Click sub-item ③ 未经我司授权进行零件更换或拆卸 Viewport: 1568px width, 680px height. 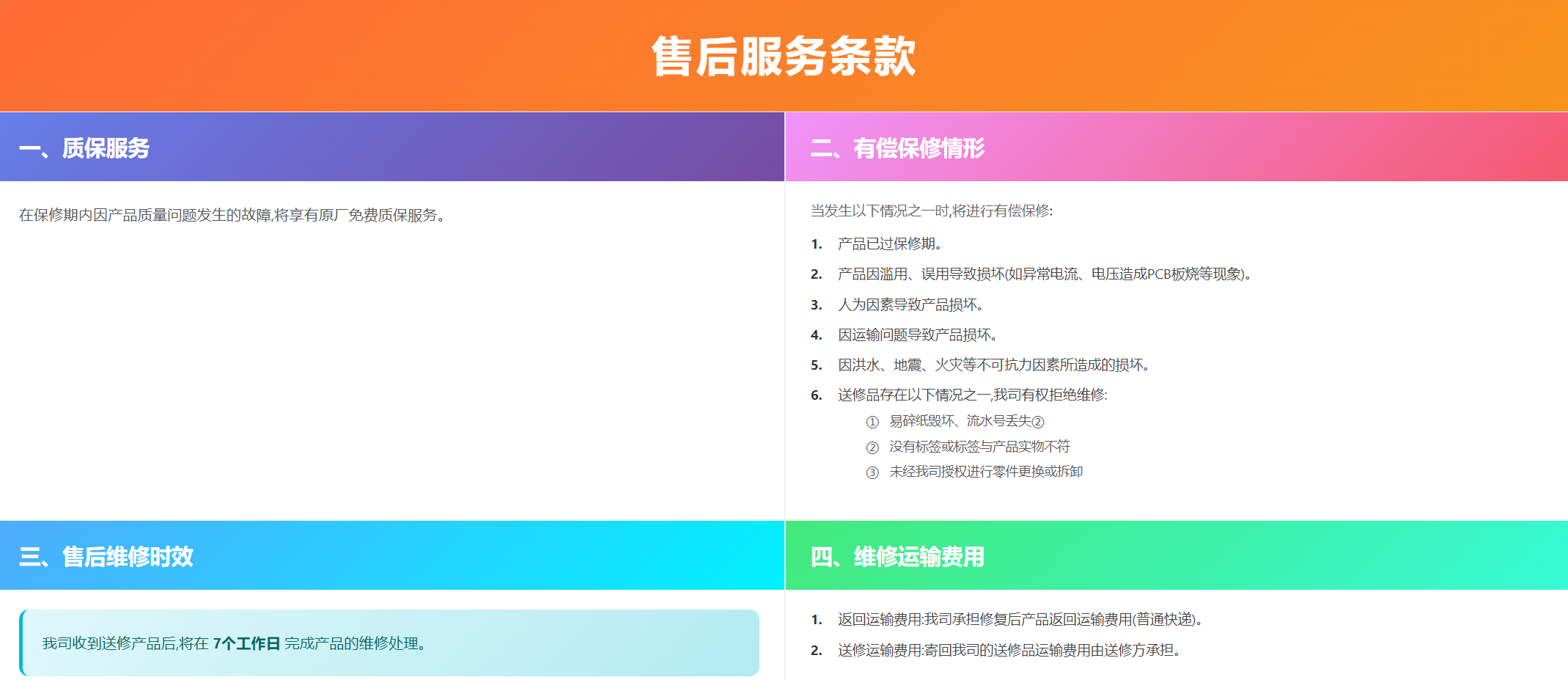[986, 472]
